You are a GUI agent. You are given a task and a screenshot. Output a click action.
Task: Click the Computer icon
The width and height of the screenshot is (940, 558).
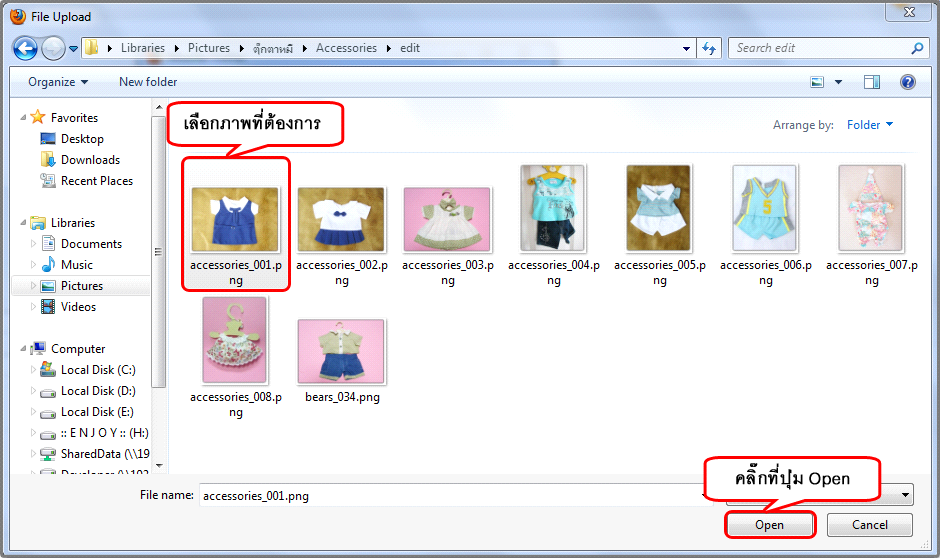coord(38,348)
